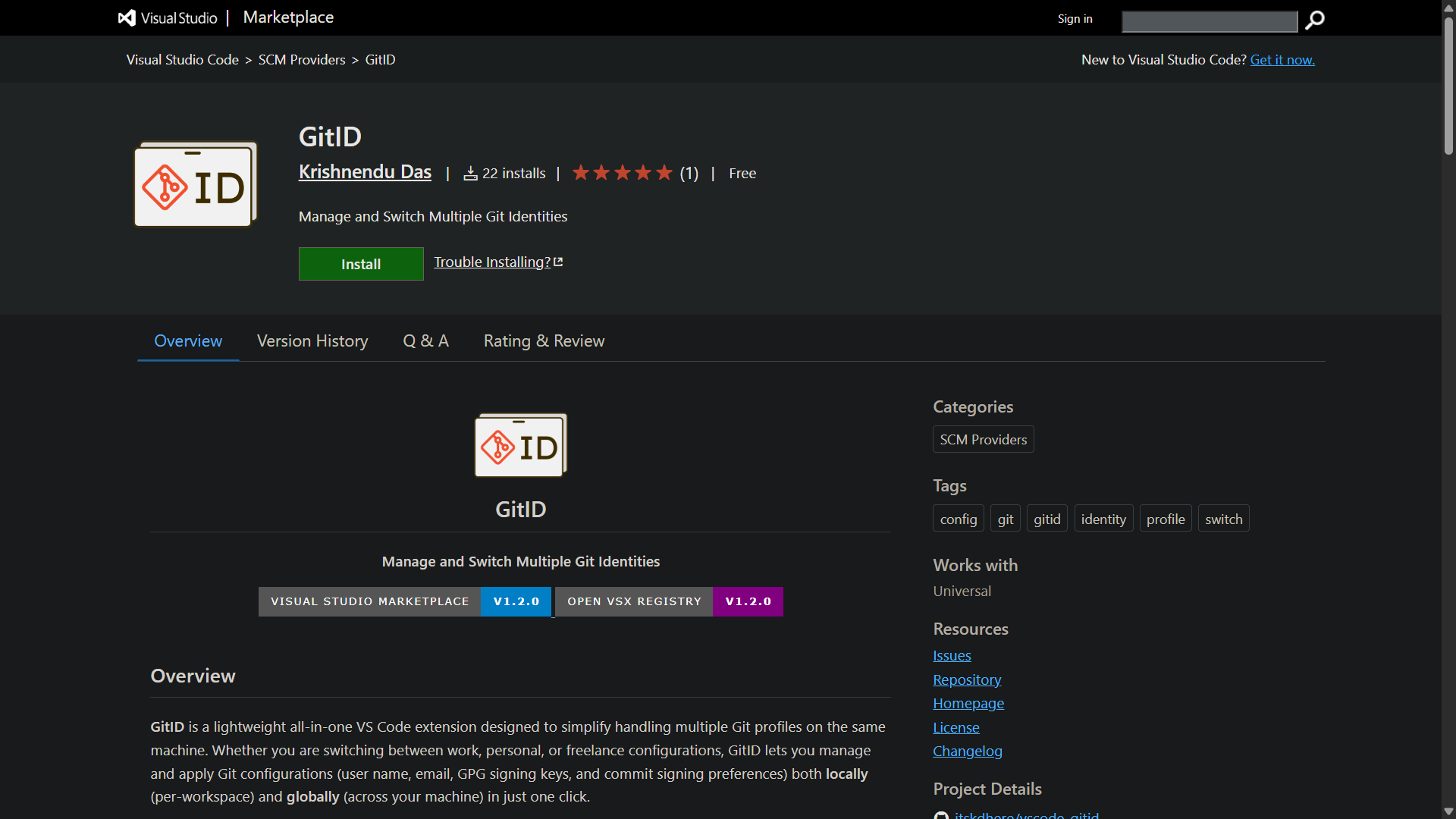Click the large GitID extension icon
The height and width of the screenshot is (819, 1456).
196,184
